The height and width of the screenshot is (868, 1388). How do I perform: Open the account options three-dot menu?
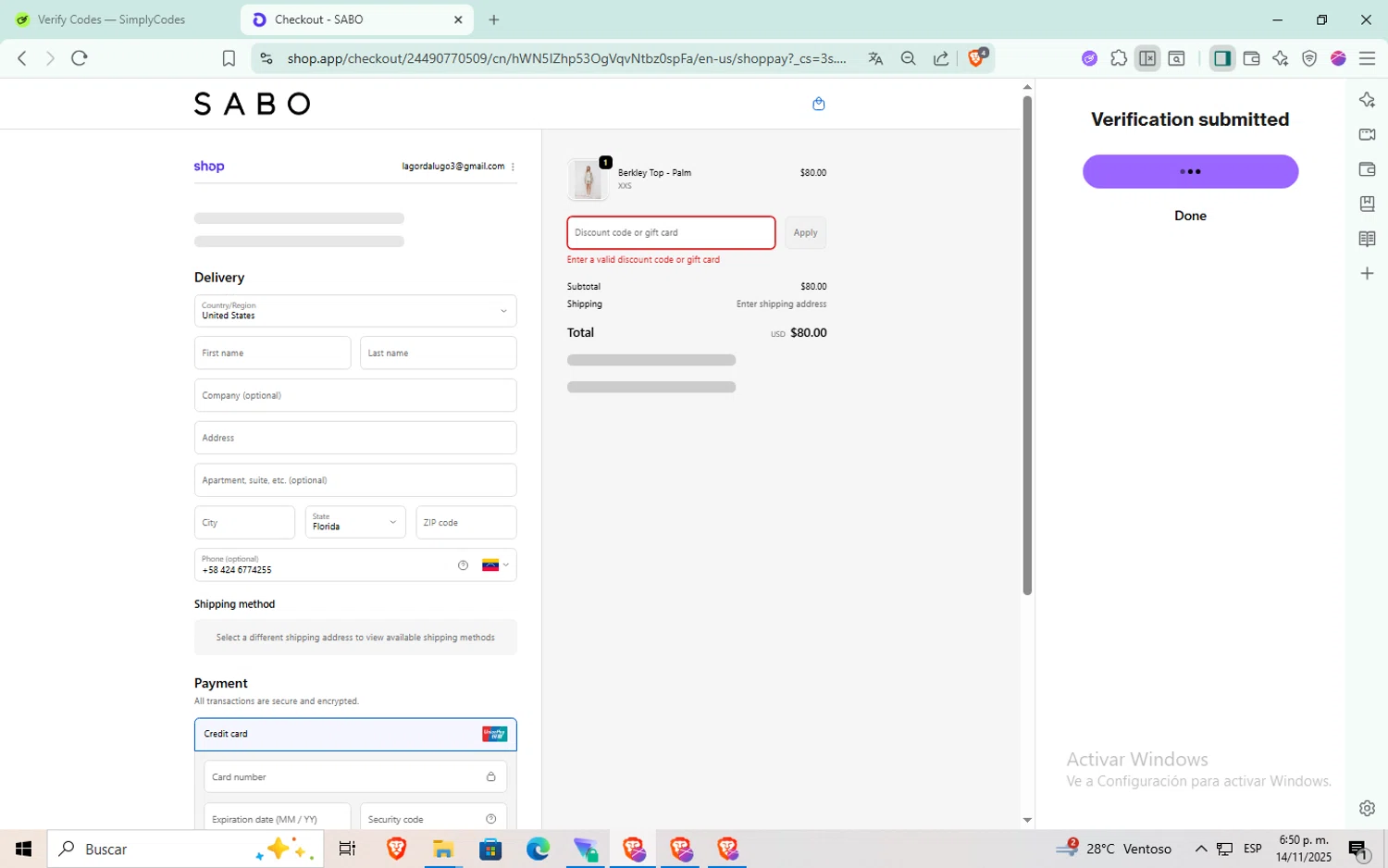(513, 167)
